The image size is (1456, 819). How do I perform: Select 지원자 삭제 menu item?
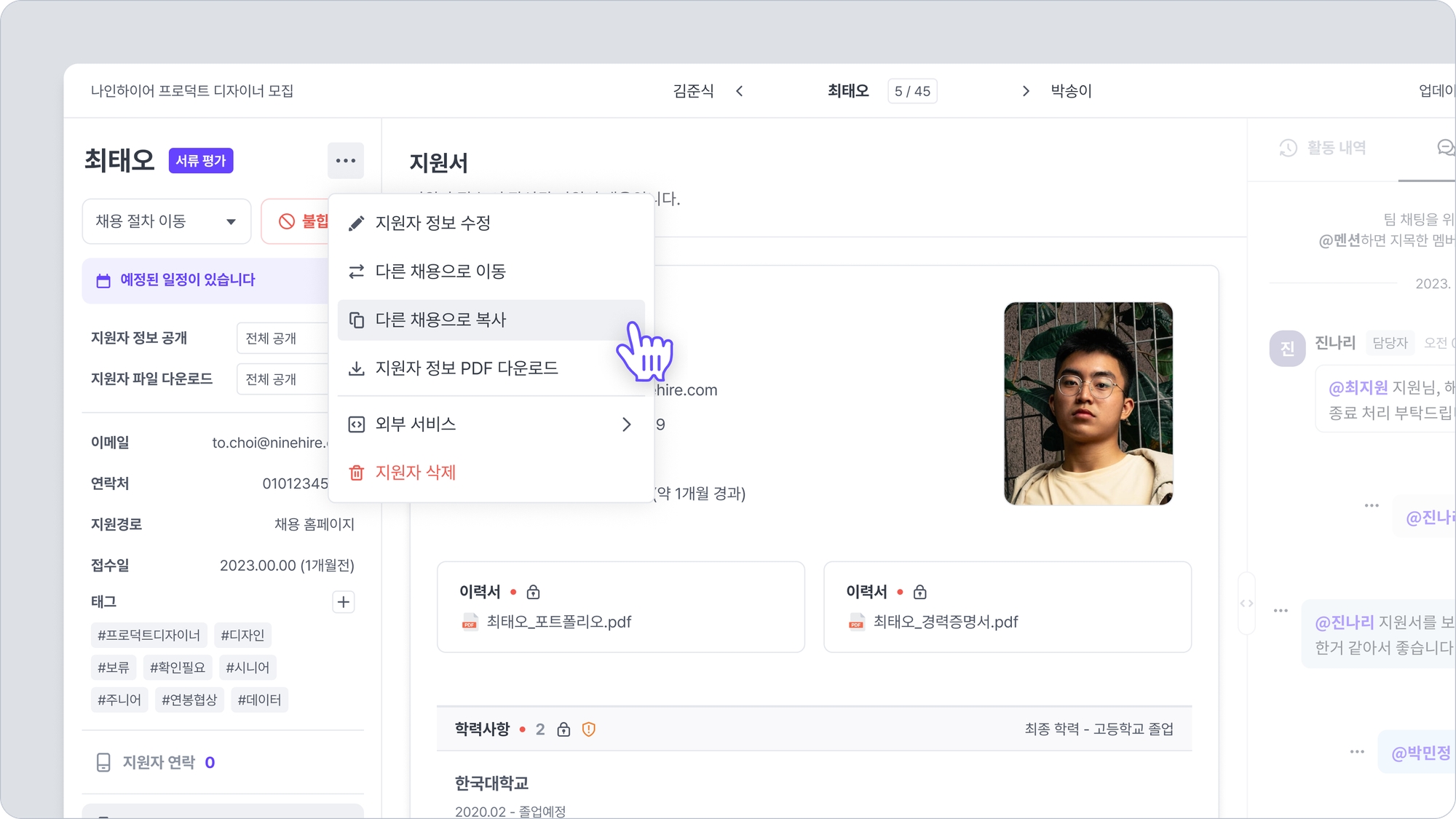pos(491,473)
